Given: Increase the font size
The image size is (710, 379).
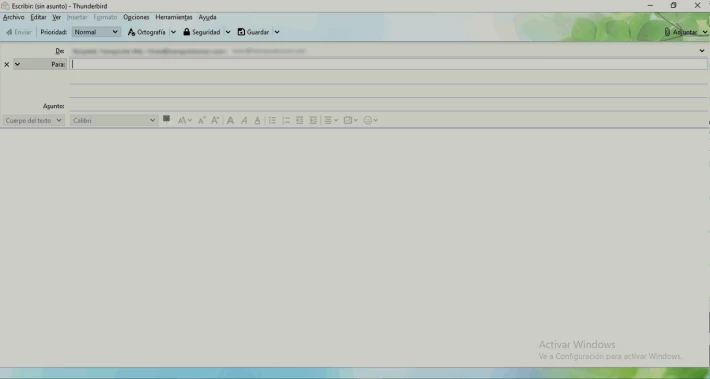Looking at the screenshot, I should [215, 120].
